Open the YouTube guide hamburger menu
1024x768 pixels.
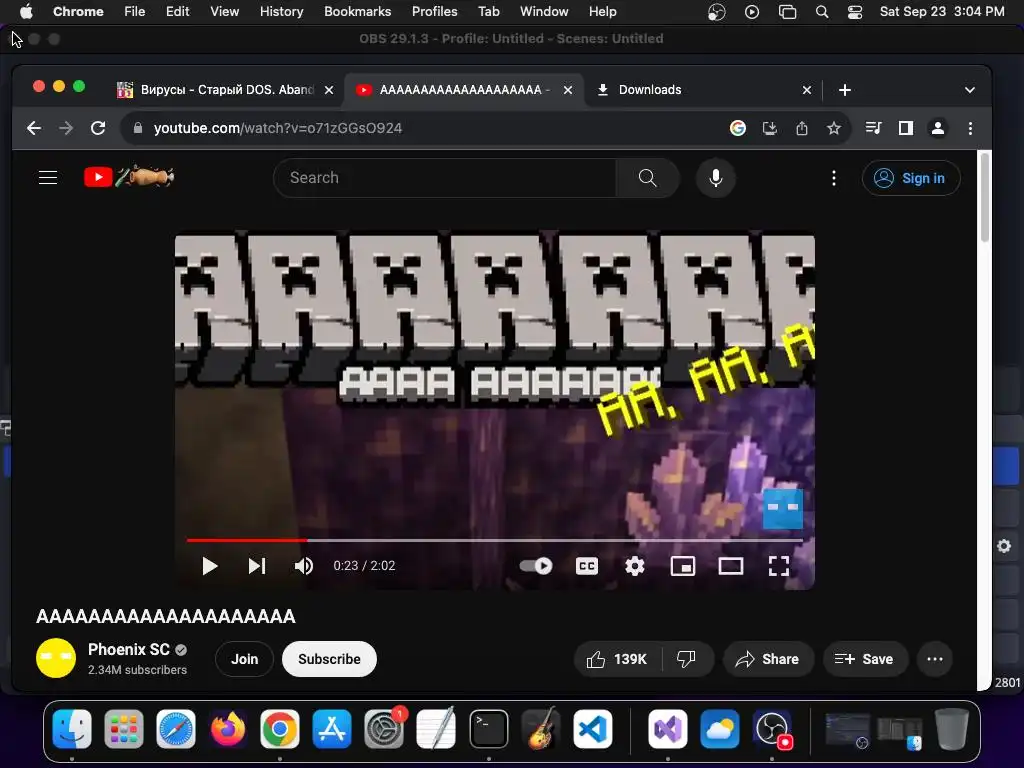(48, 178)
